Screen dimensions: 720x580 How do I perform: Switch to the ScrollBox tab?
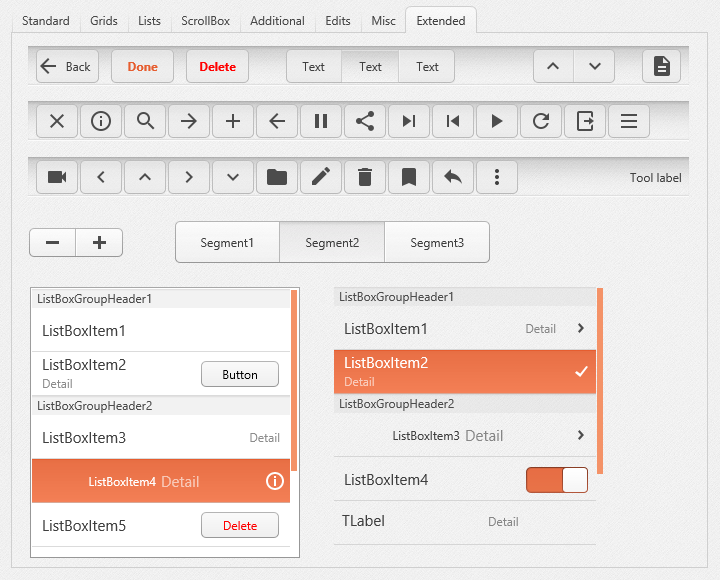pos(205,21)
